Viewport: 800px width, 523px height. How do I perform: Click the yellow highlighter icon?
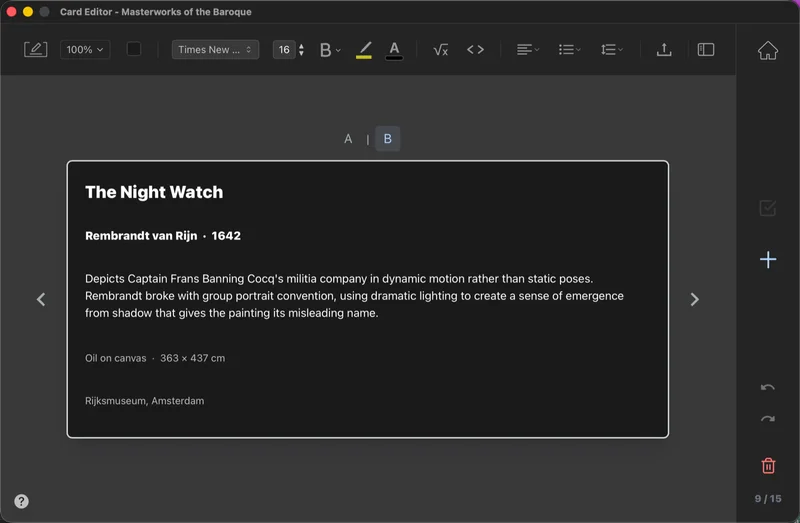coord(364,49)
